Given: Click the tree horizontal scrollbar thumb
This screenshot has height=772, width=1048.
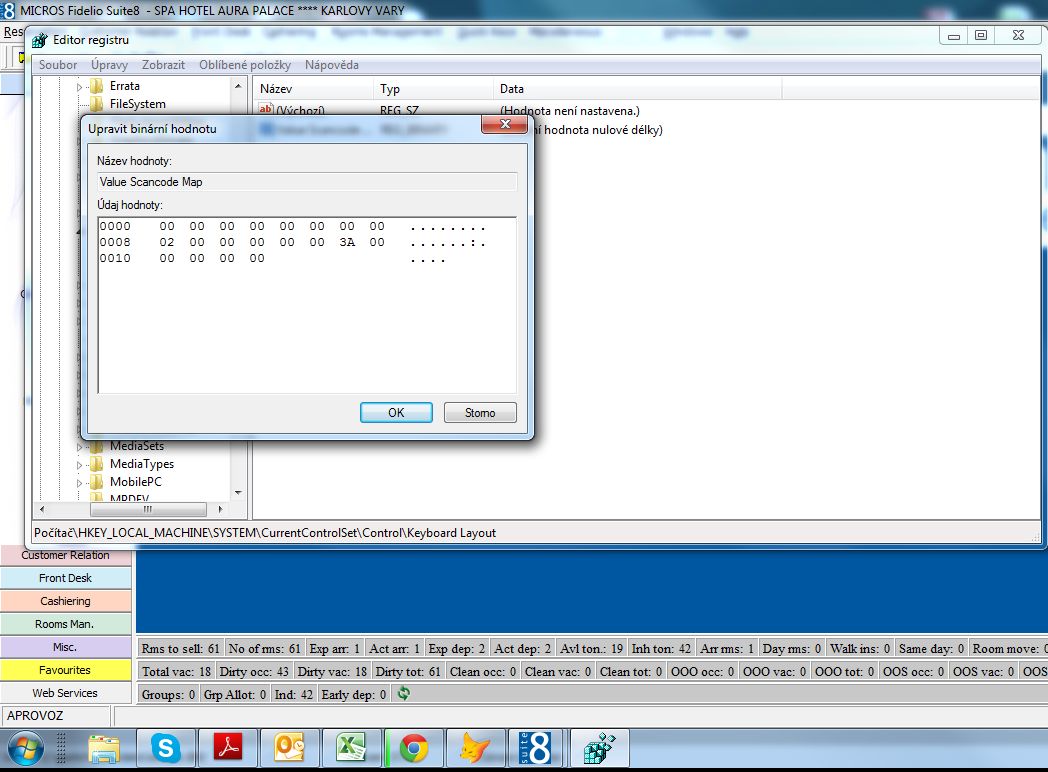Looking at the screenshot, I should [148, 509].
